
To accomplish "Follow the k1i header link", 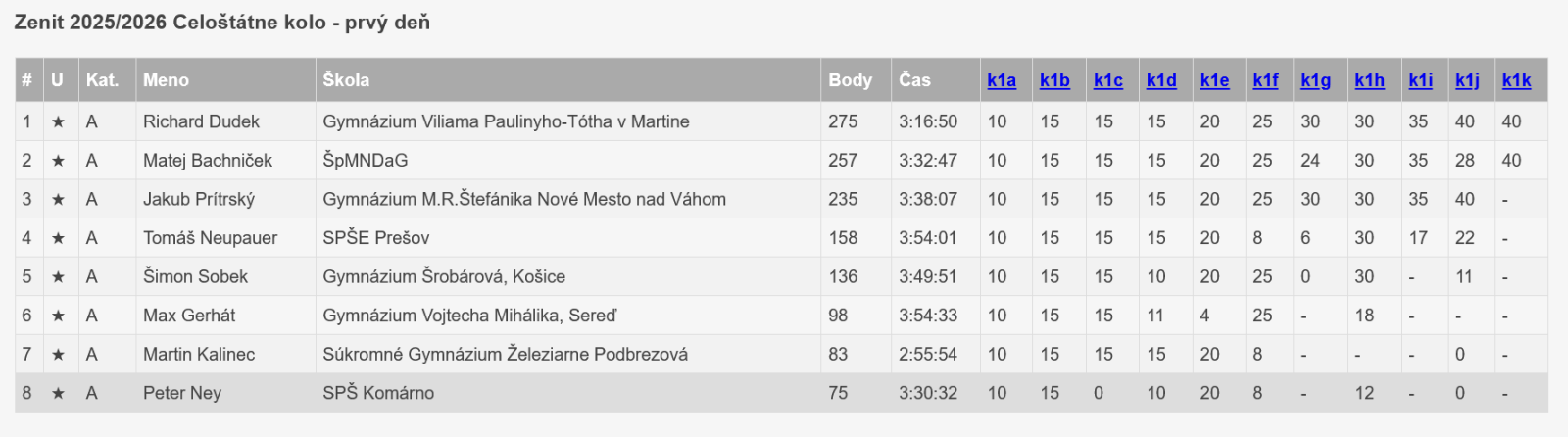I will click(x=1420, y=80).
